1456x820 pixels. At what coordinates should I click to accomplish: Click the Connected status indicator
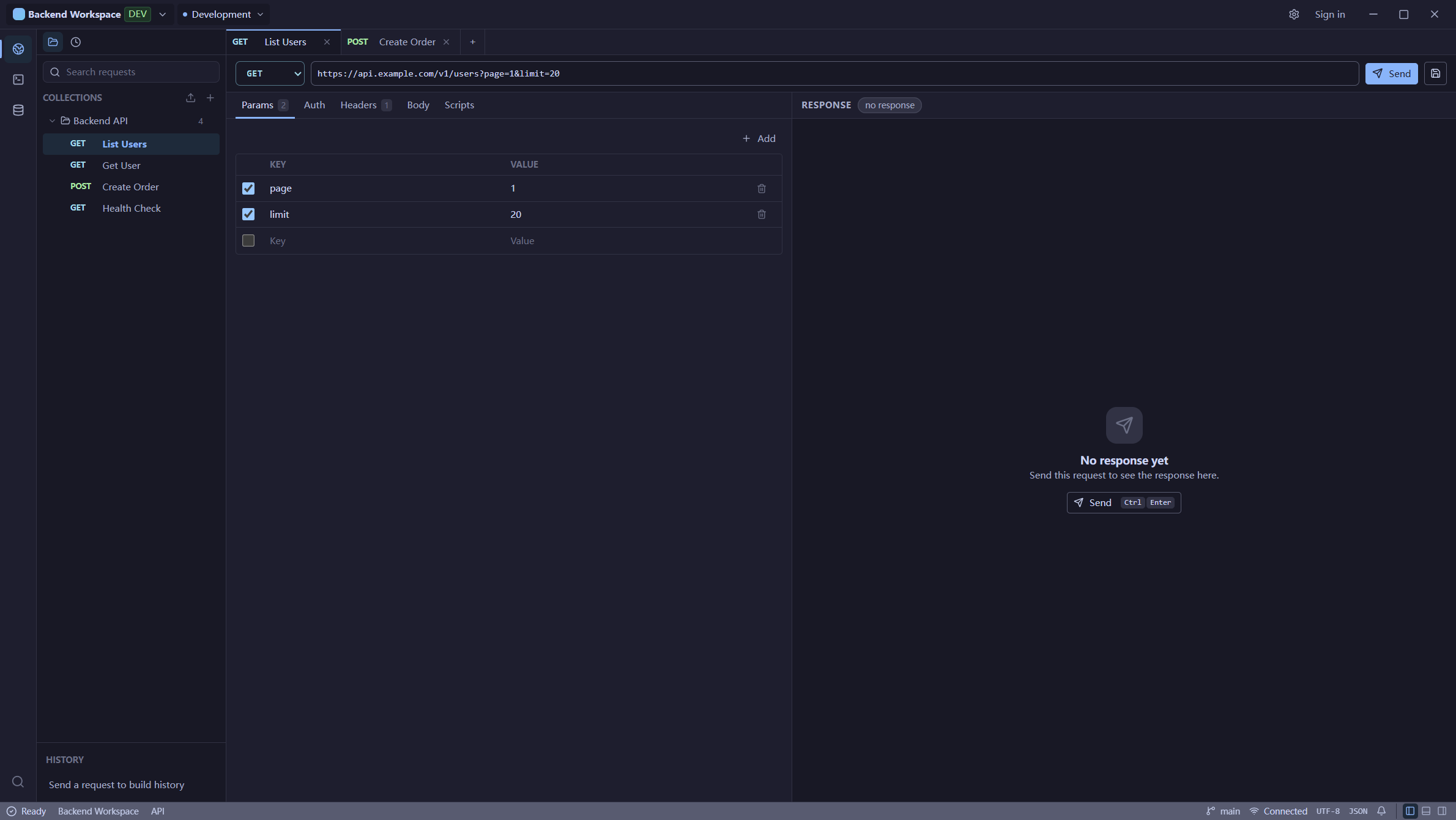1279,811
